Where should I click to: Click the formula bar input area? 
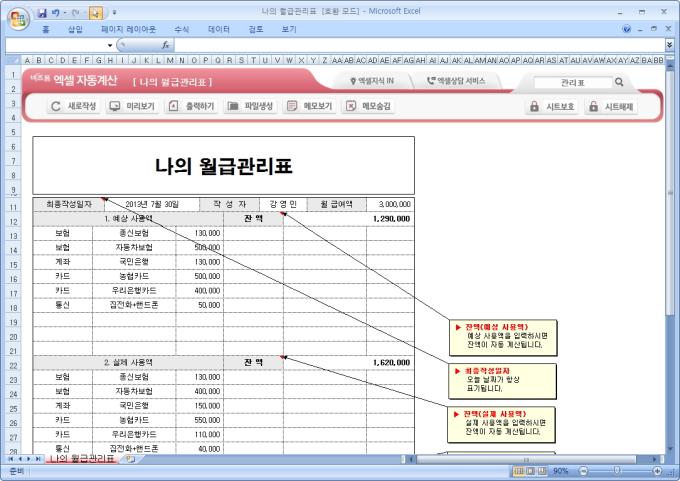(418, 45)
